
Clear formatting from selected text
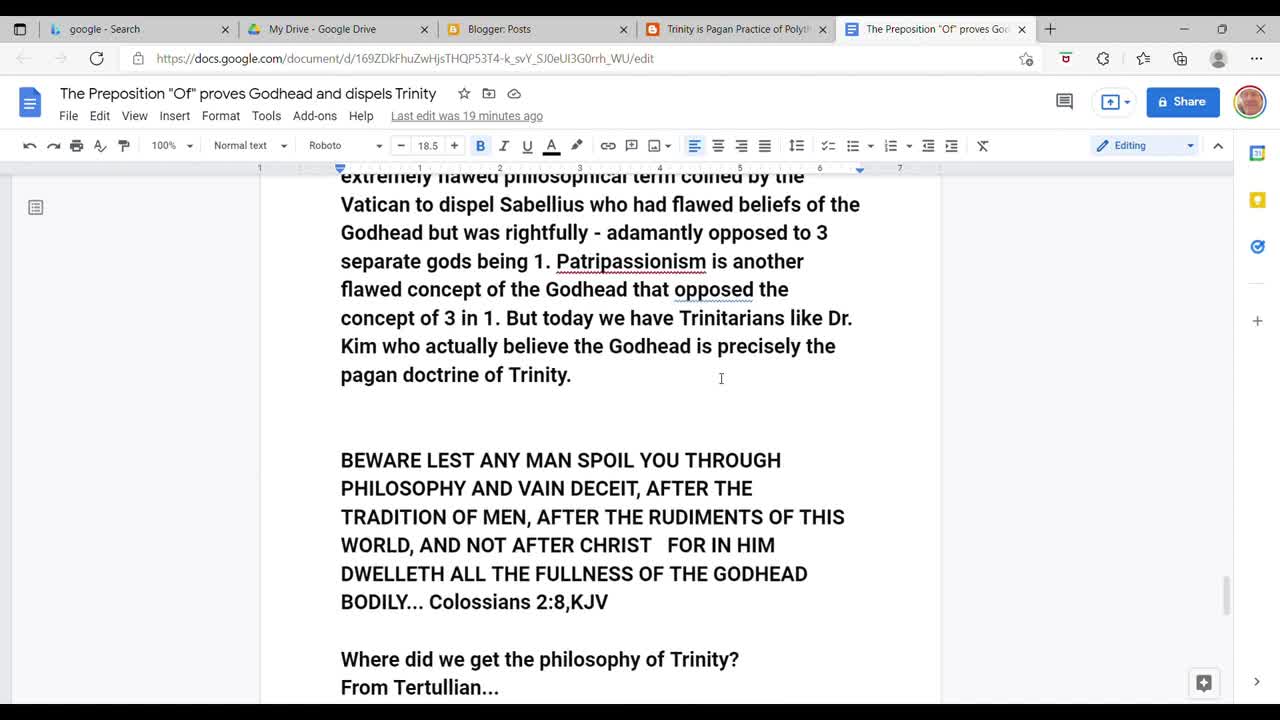(983, 146)
